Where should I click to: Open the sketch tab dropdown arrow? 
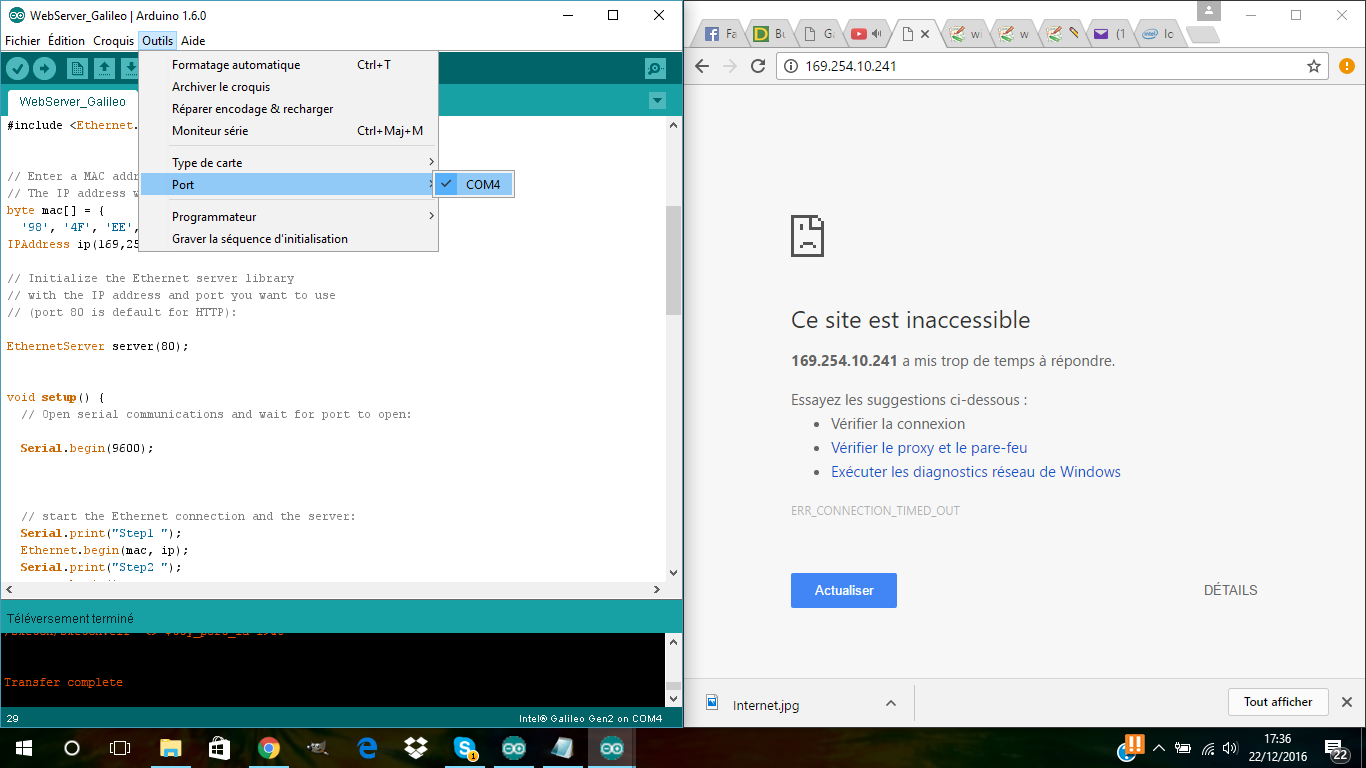click(x=657, y=100)
